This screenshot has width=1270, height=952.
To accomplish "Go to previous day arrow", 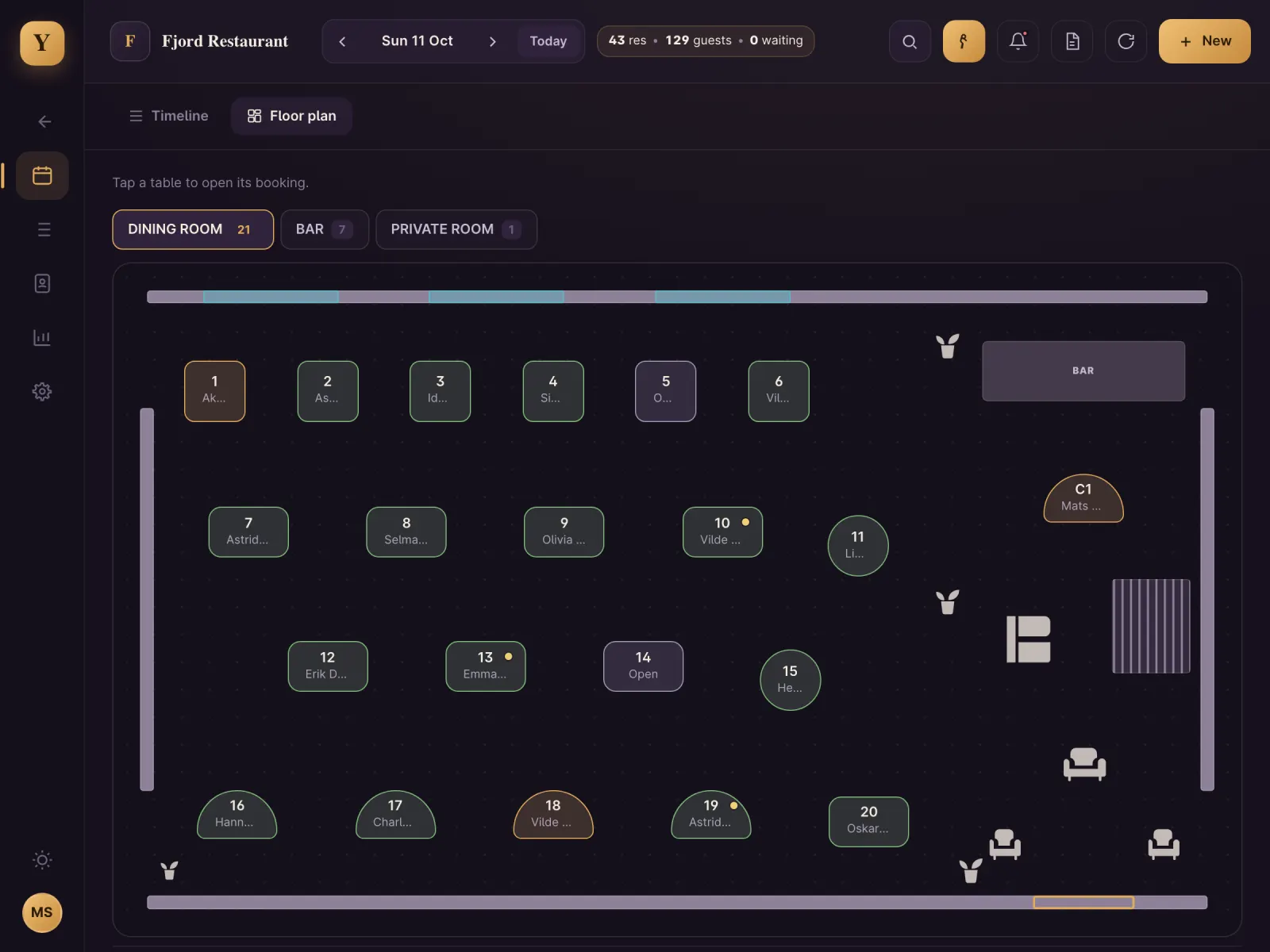I will pyautogui.click(x=342, y=41).
